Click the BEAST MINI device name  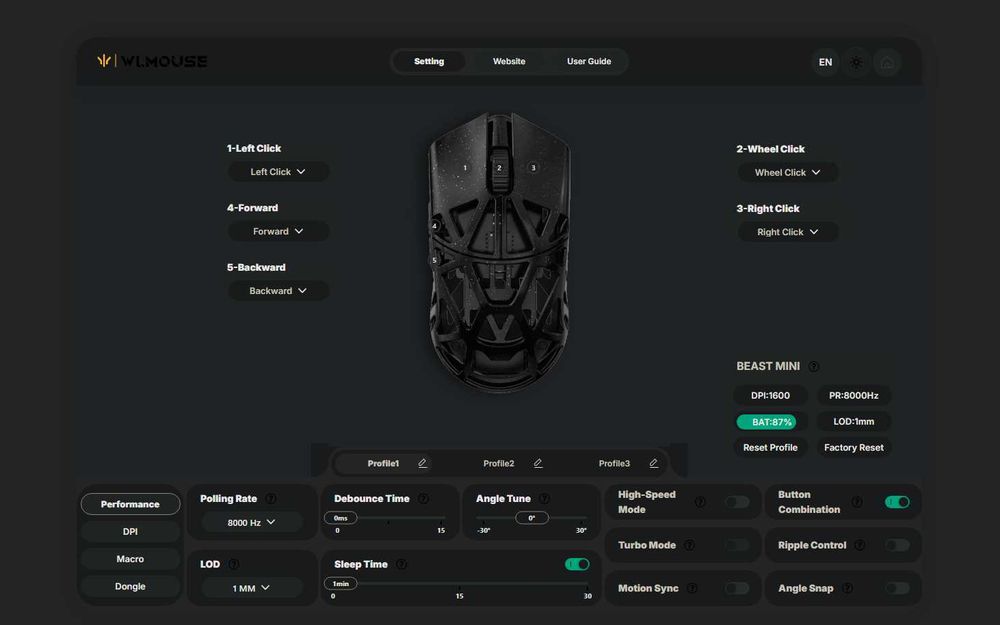coord(768,366)
